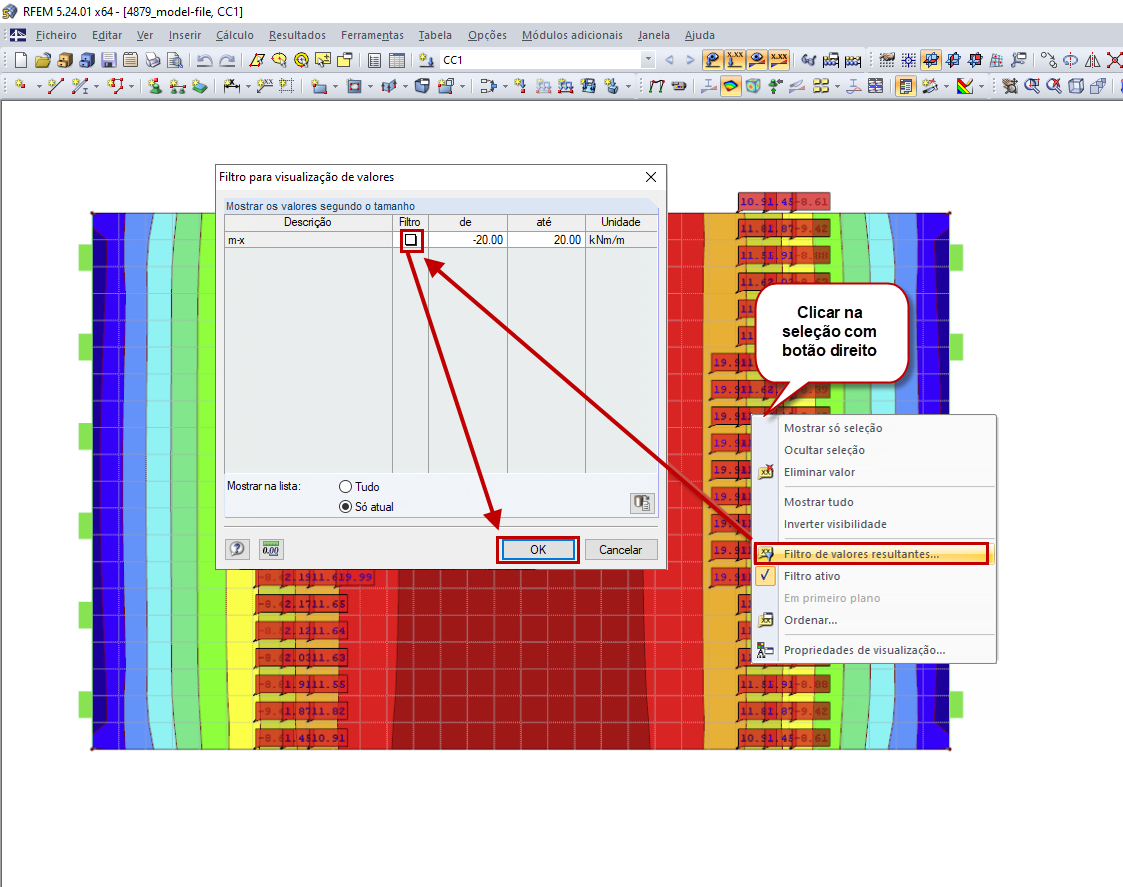The height and width of the screenshot is (887, 1123).
Task: Choose Filtro de valores resultantes menu entry
Action: pos(871,554)
